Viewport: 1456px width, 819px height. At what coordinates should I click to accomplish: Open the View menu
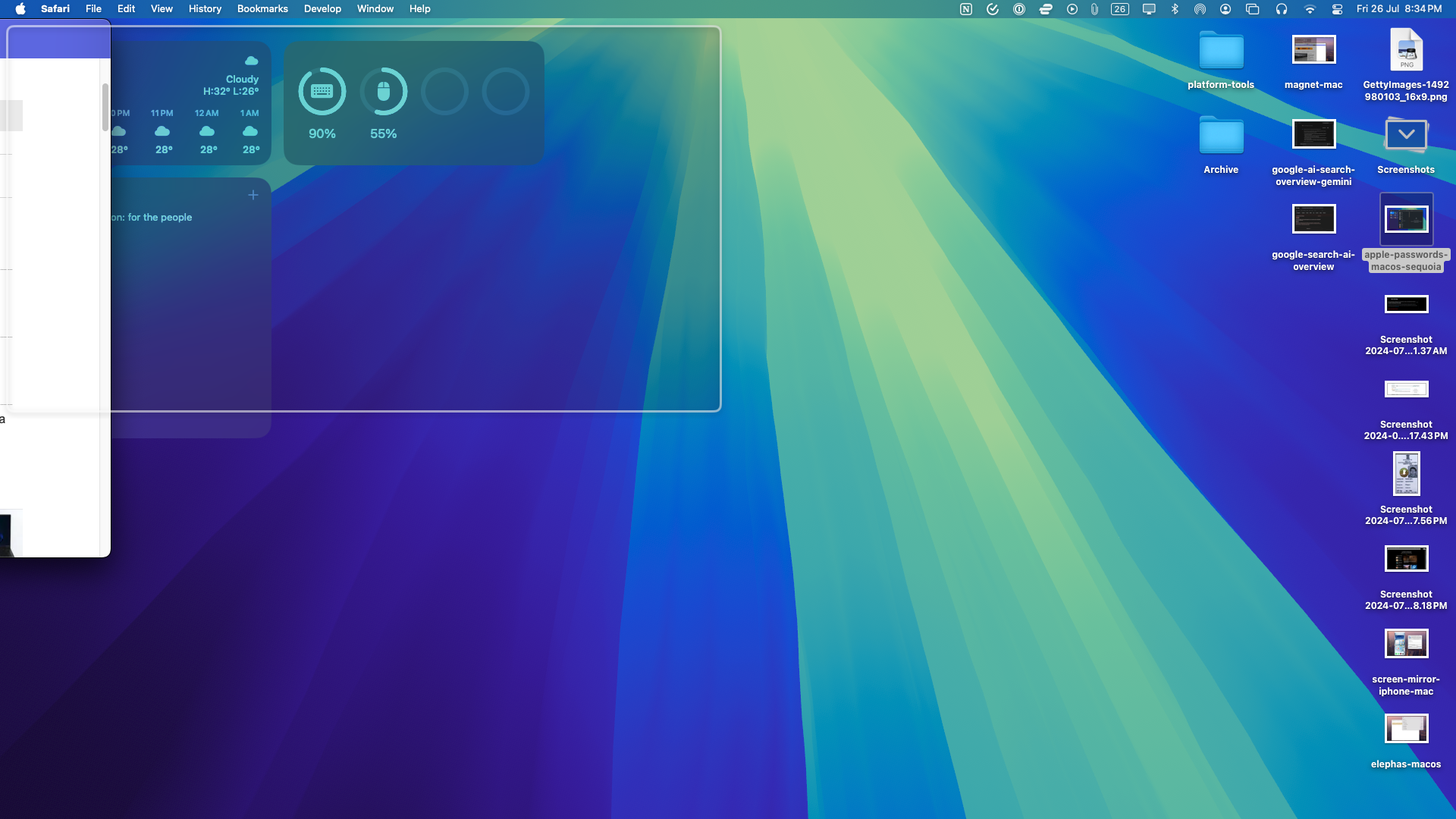pos(162,9)
